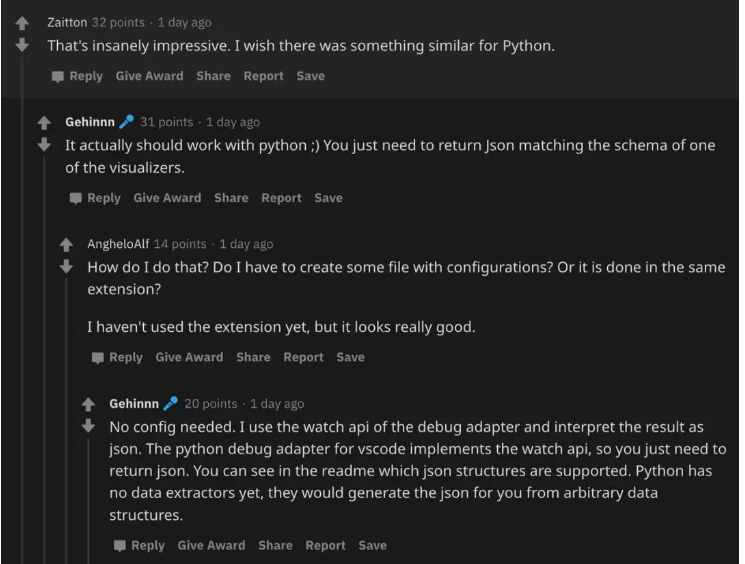The image size is (745, 564).
Task: Upvote Gehinnn's 20 points comment
Action: [x=88, y=405]
